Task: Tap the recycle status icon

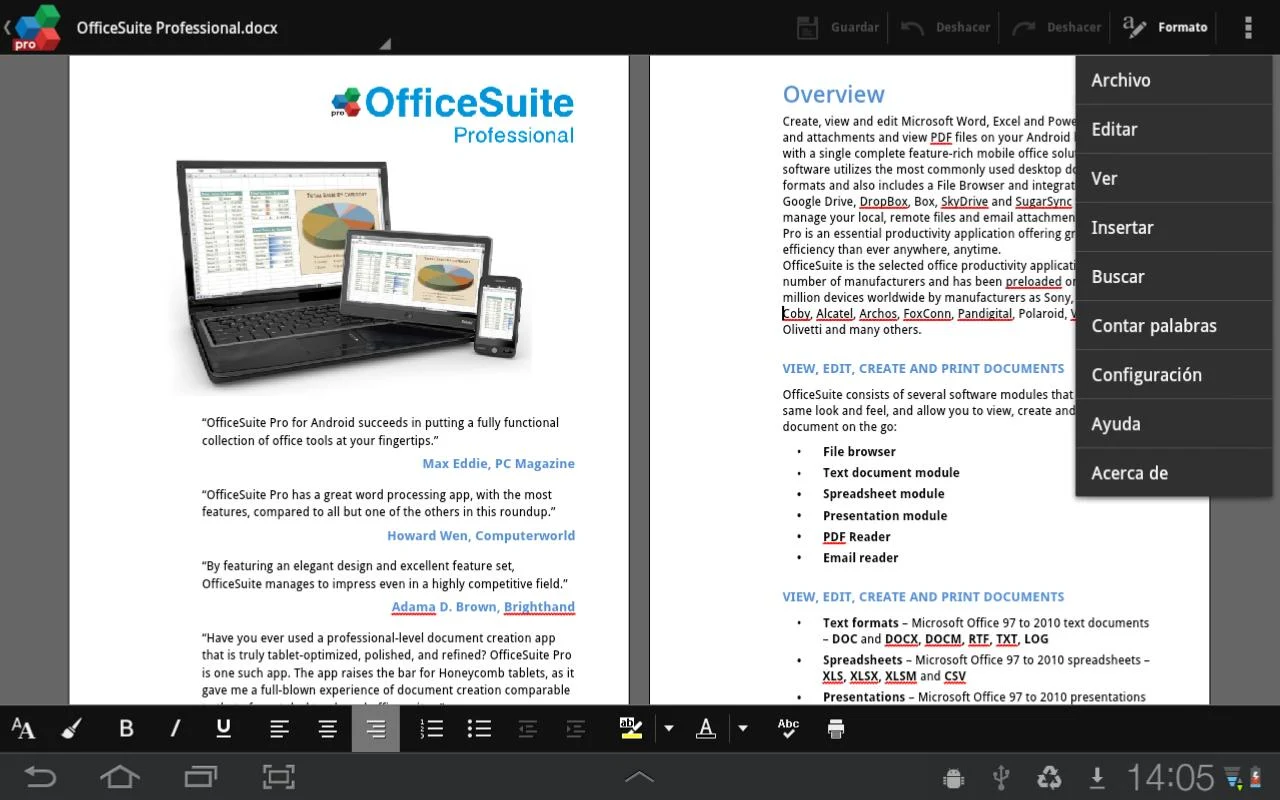Action: 1049,777
